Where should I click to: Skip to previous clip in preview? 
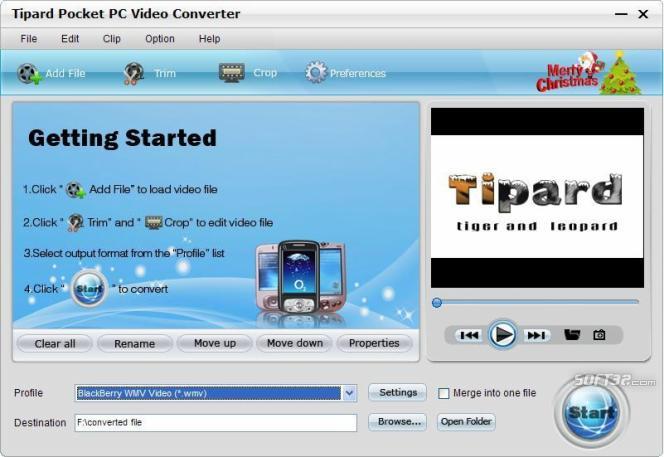point(469,335)
